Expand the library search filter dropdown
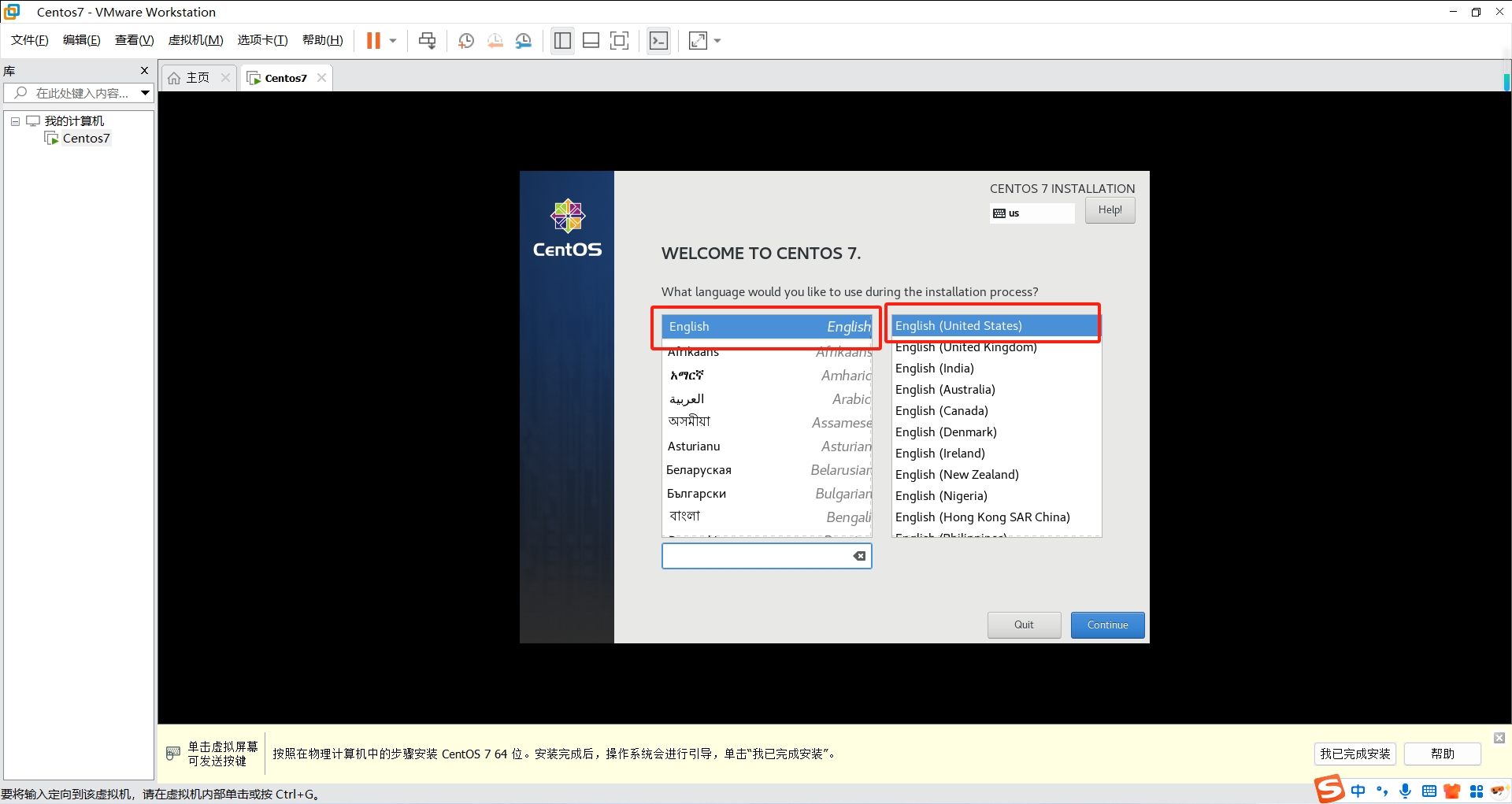This screenshot has width=1512, height=804. (145, 93)
